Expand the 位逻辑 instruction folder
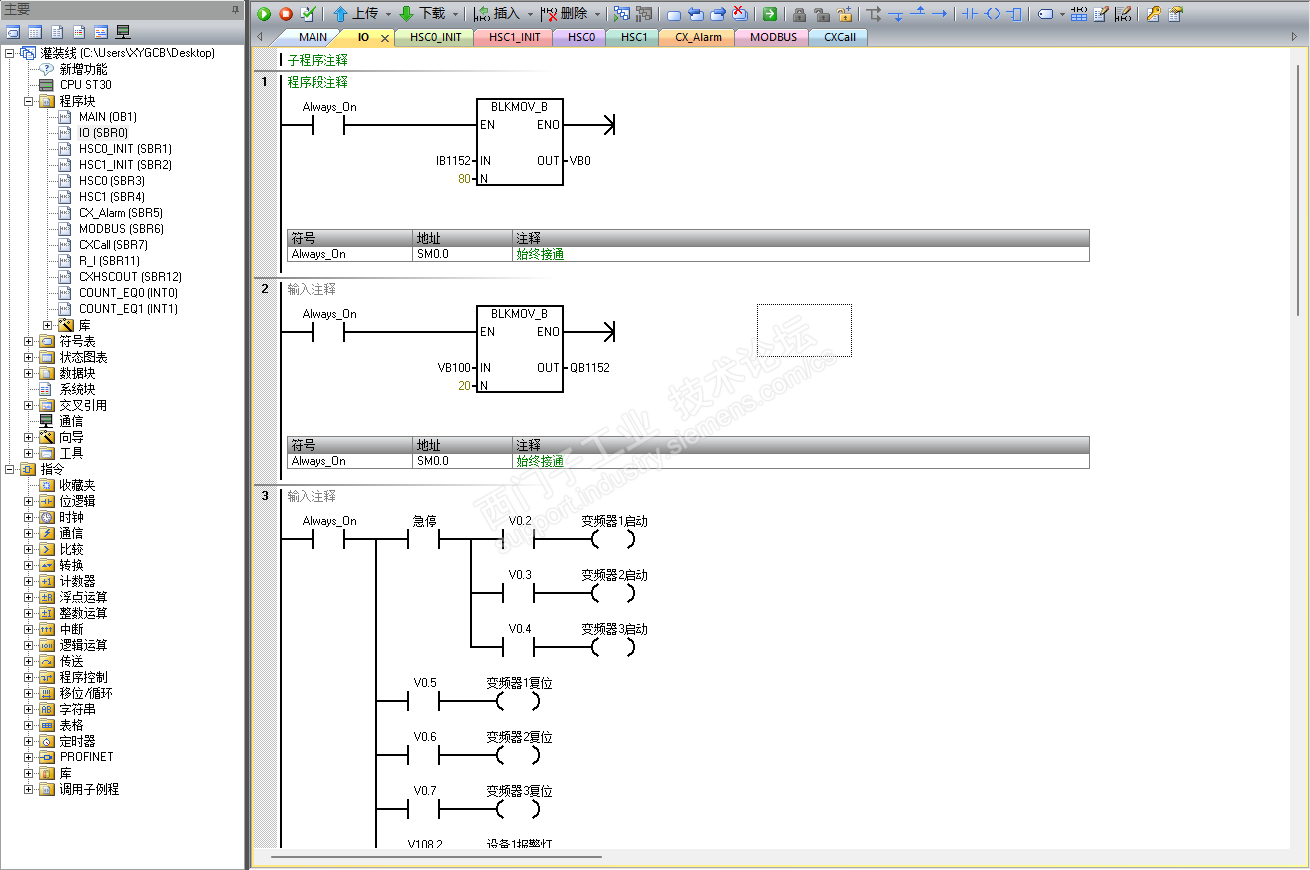 [x=29, y=501]
